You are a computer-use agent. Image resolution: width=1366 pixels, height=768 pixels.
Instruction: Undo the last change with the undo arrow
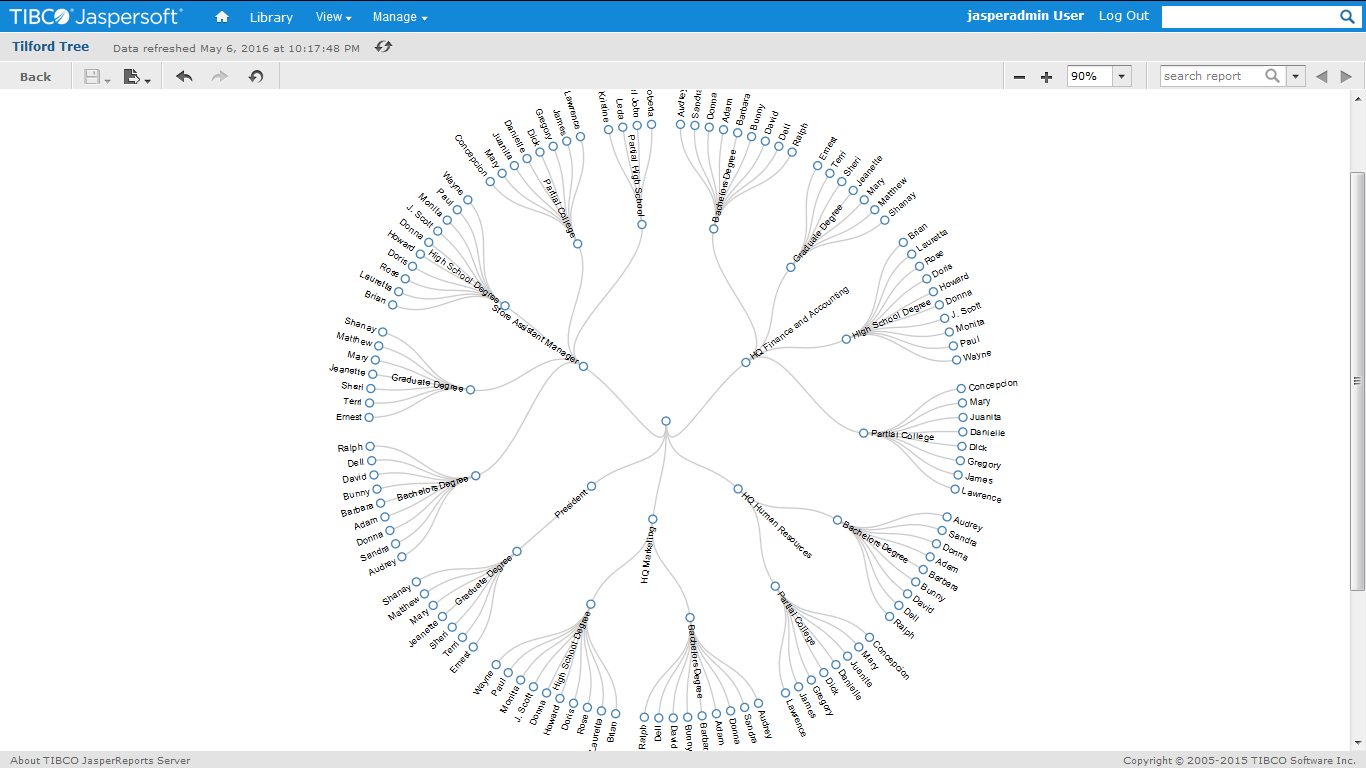click(x=184, y=76)
